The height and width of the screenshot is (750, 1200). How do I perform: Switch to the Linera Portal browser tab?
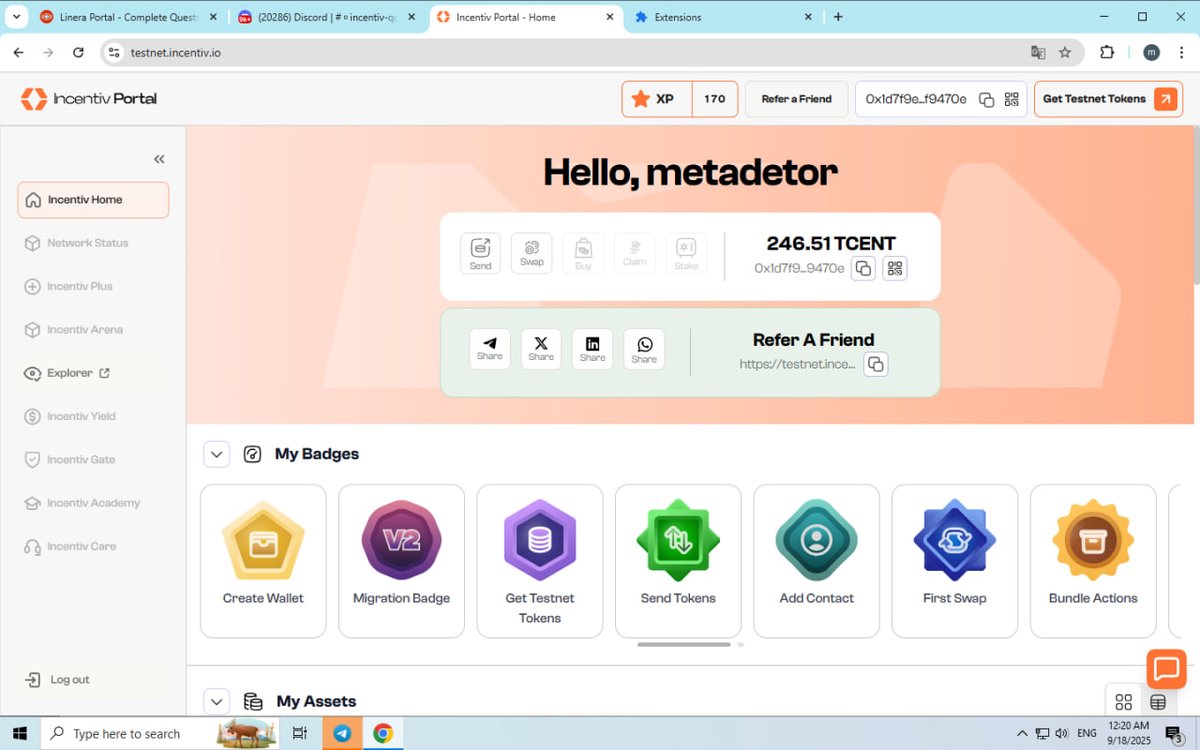tap(128, 17)
